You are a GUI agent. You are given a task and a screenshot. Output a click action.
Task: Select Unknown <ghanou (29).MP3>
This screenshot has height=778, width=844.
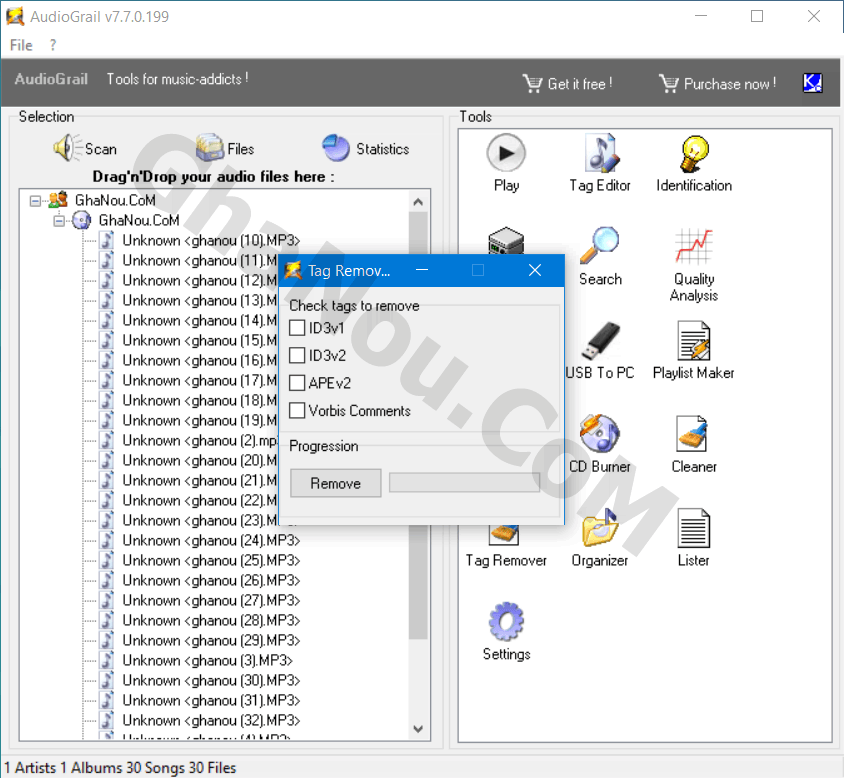pos(211,640)
